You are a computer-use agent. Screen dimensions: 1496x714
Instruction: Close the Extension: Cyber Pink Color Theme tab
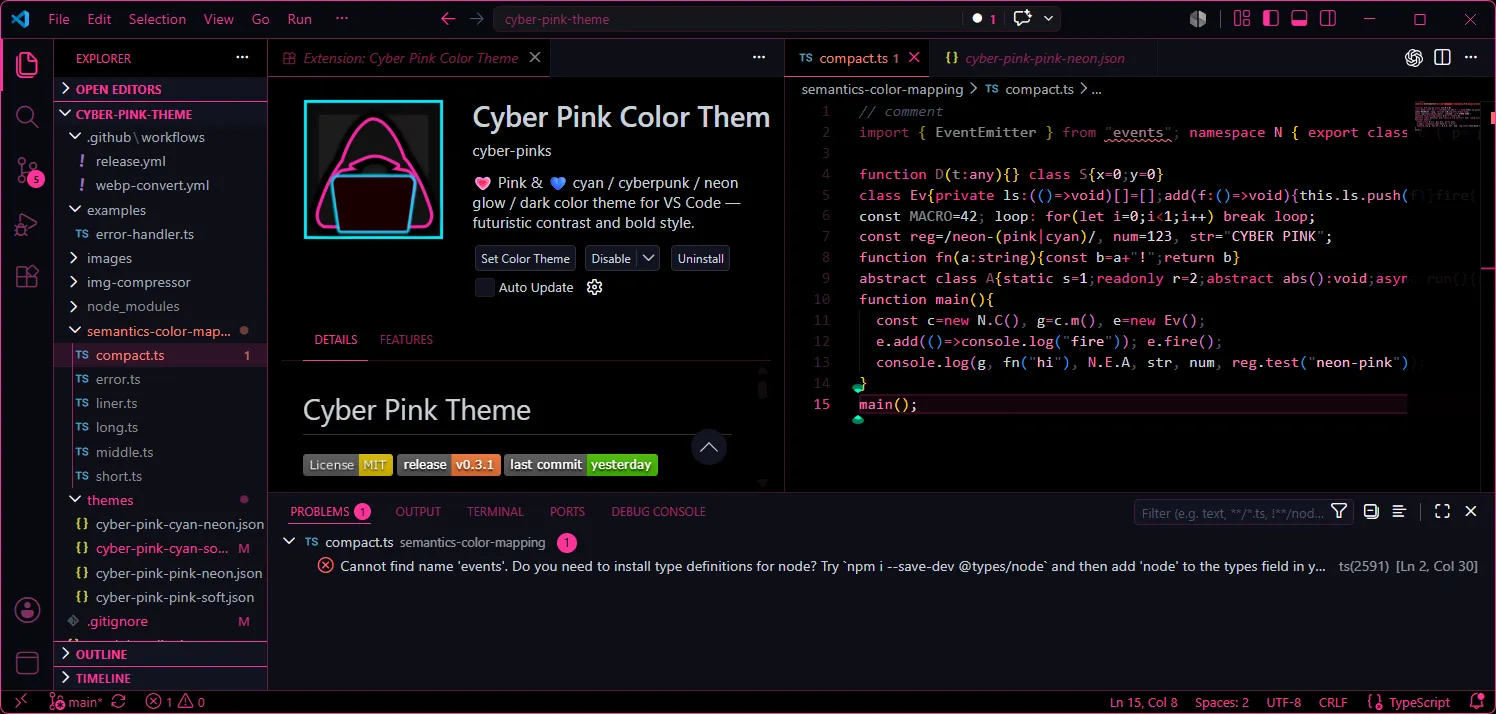click(535, 58)
